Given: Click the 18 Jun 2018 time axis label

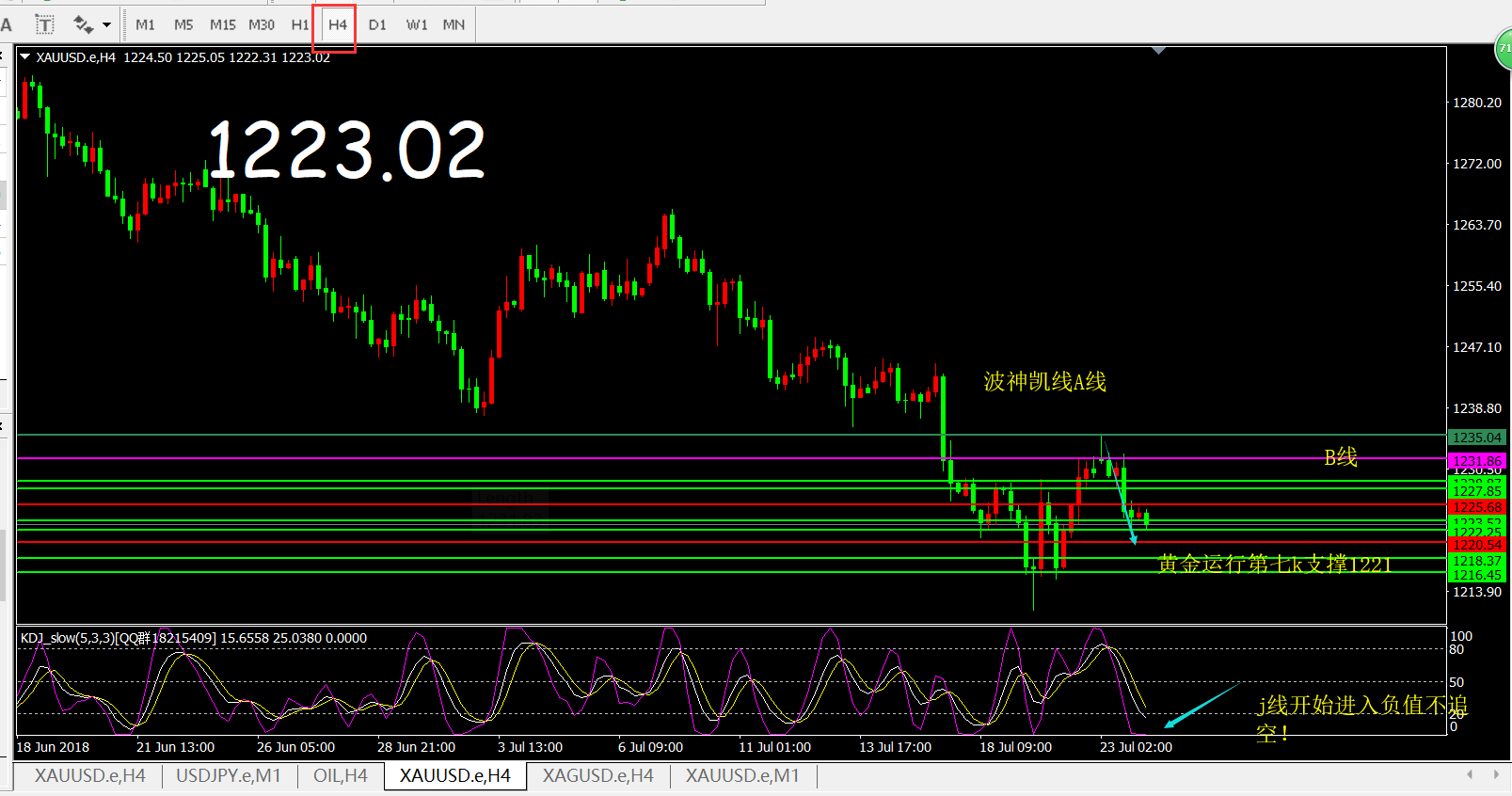Looking at the screenshot, I should (53, 747).
